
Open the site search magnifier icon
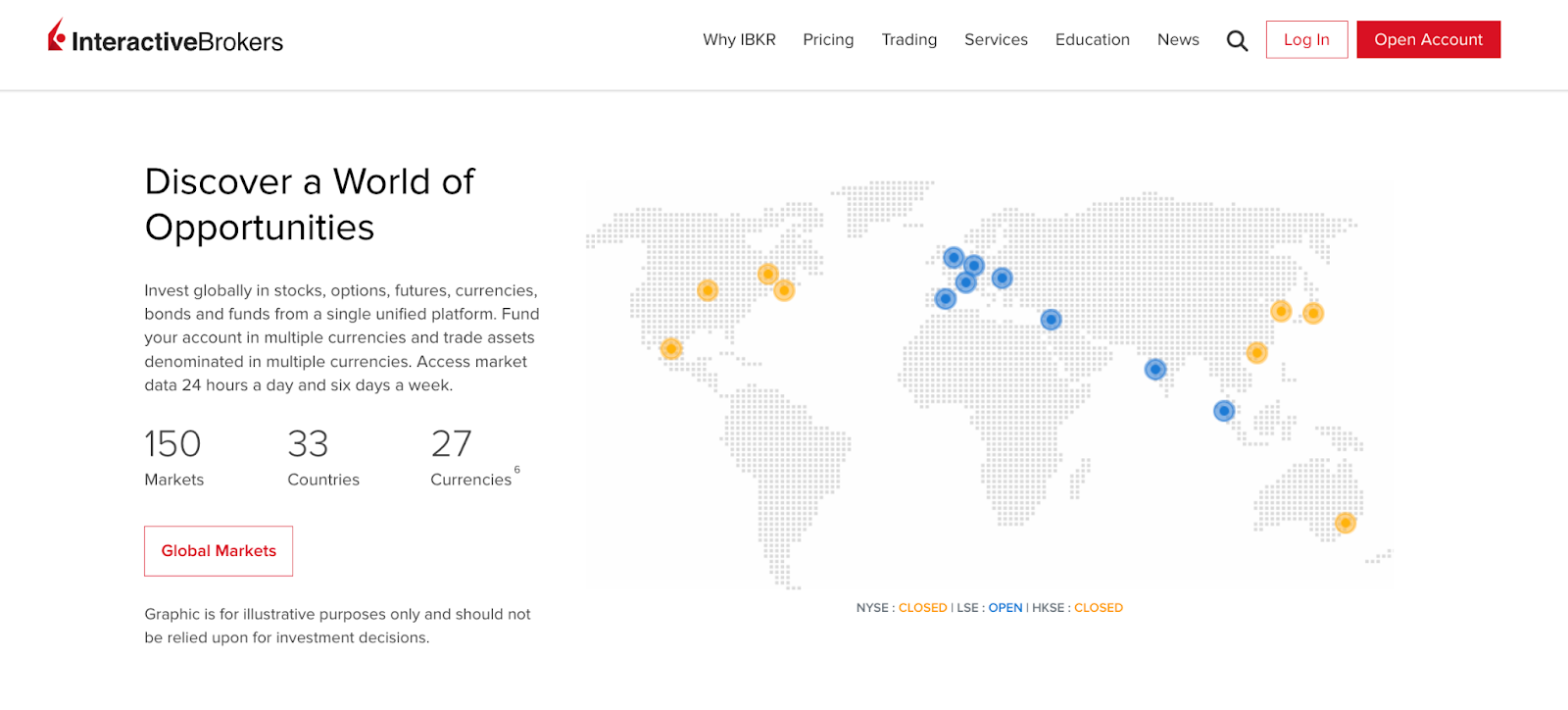pos(1237,40)
